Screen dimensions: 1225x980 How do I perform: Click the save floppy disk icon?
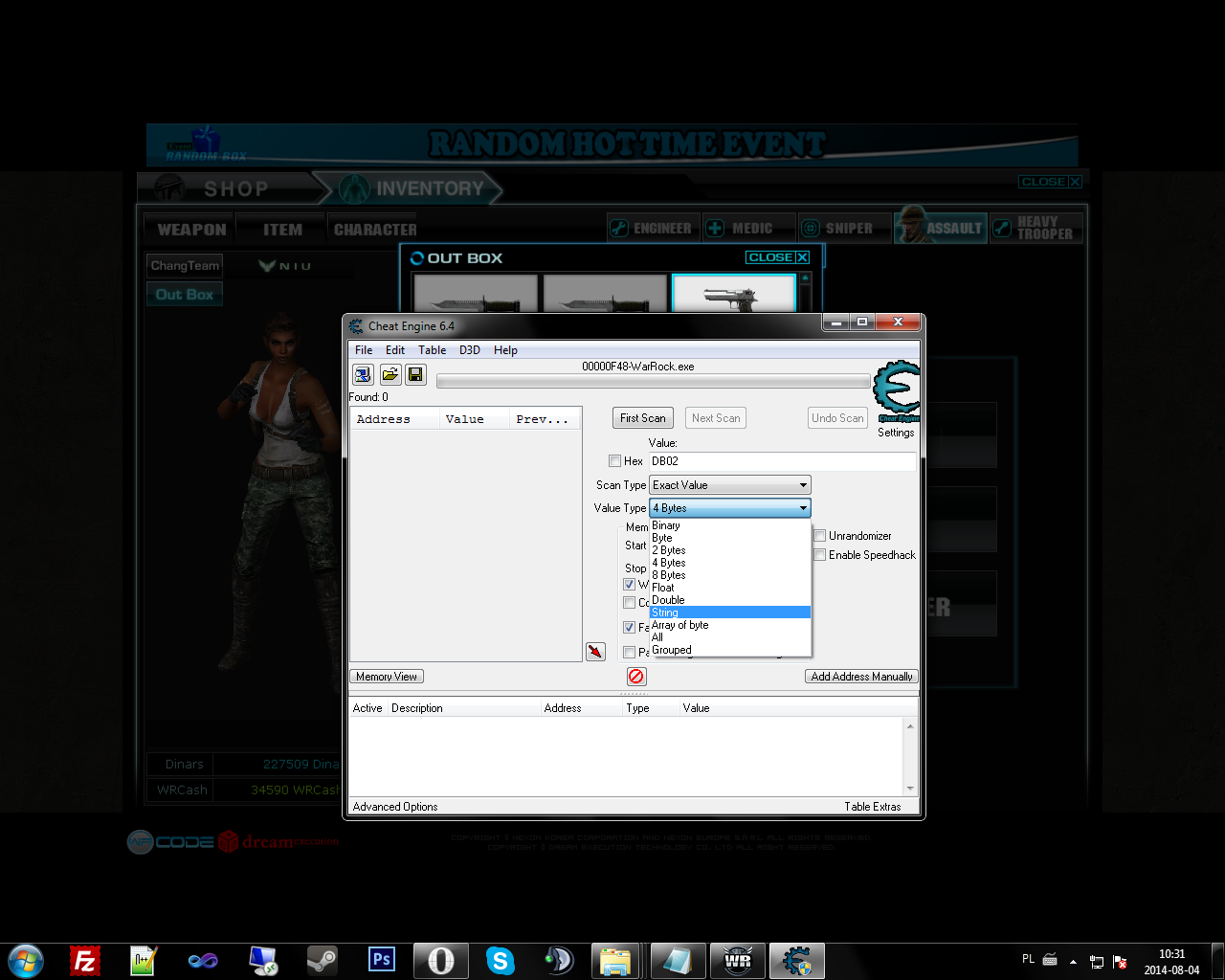click(415, 374)
